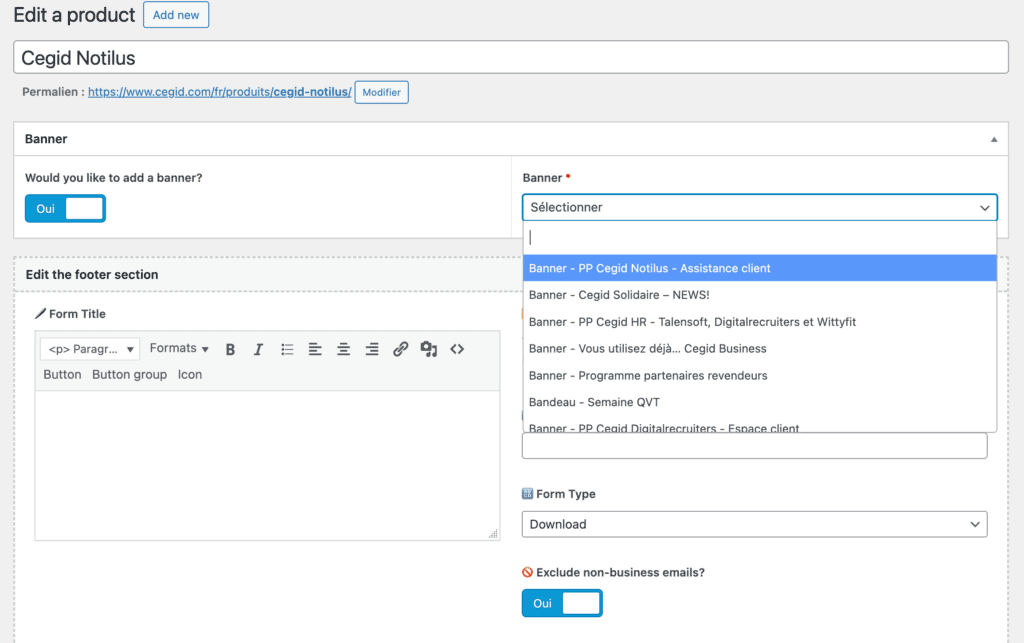
Task: Align text to the left
Action: point(315,349)
